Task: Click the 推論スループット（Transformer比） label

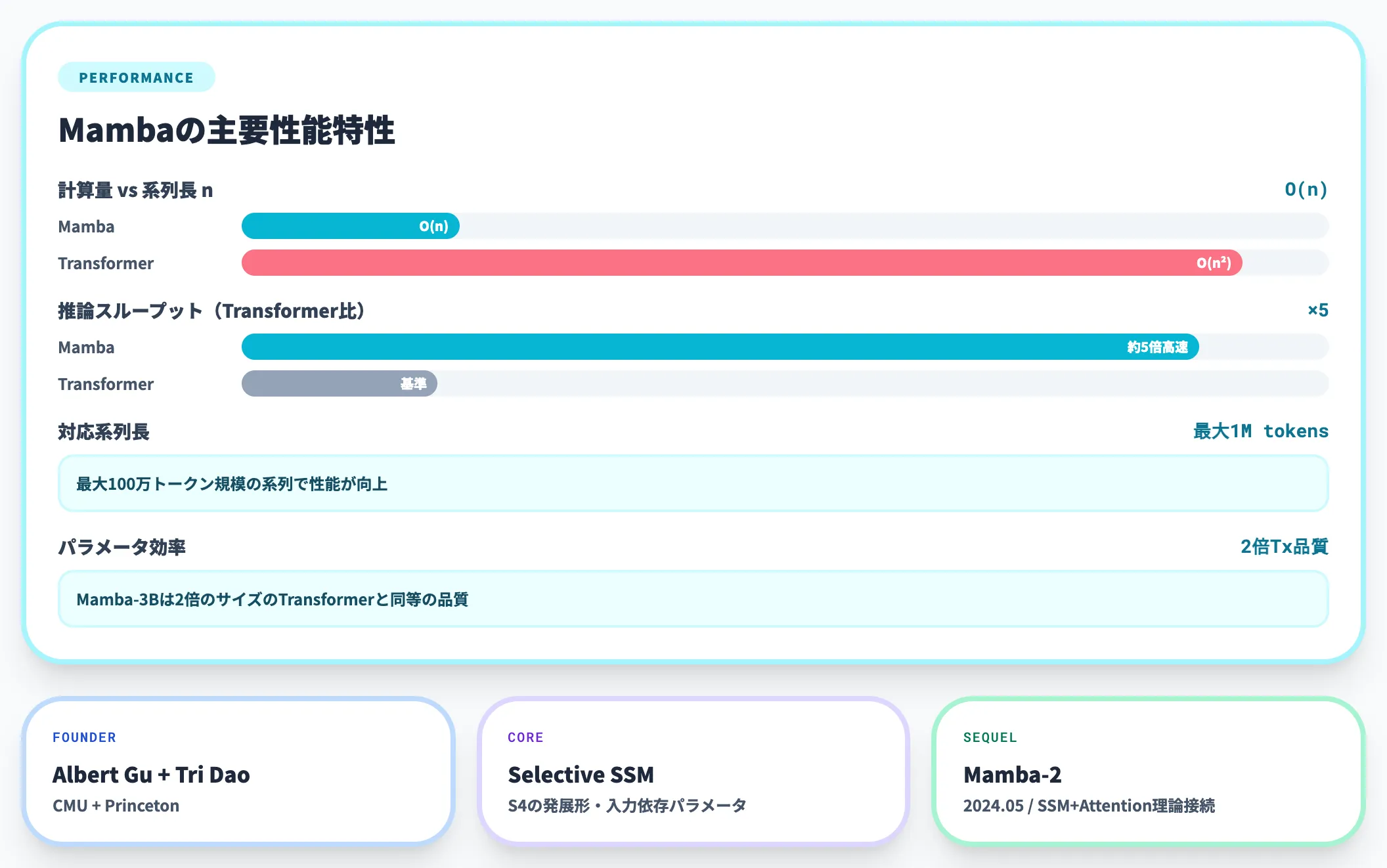Action: (x=211, y=311)
